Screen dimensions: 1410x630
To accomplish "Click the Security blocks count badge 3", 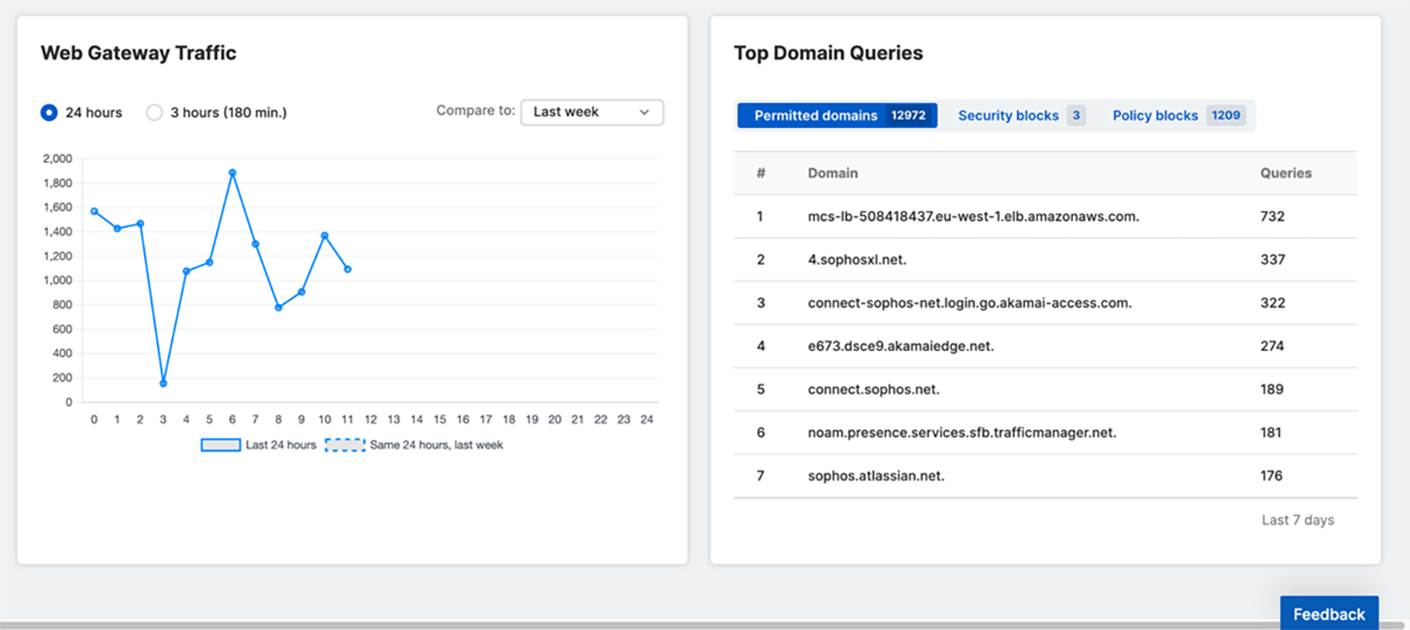I will [1077, 115].
